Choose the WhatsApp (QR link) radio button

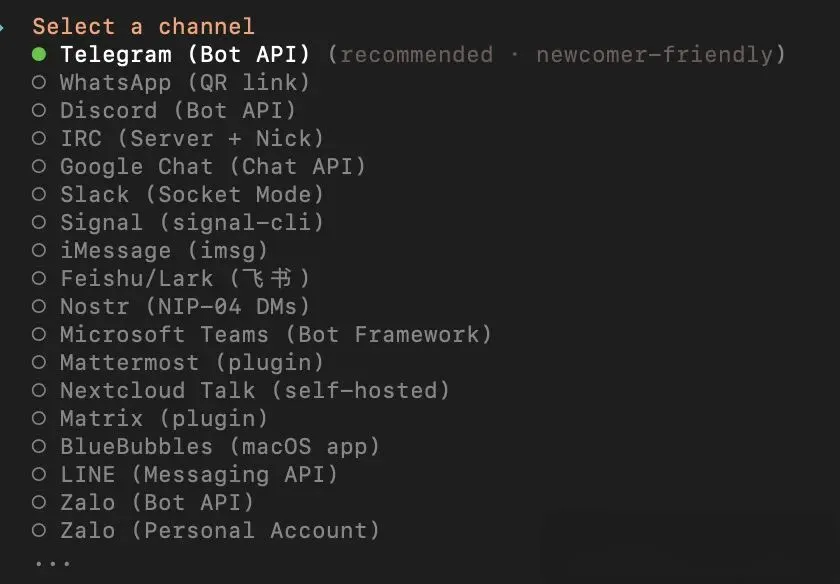(x=39, y=82)
